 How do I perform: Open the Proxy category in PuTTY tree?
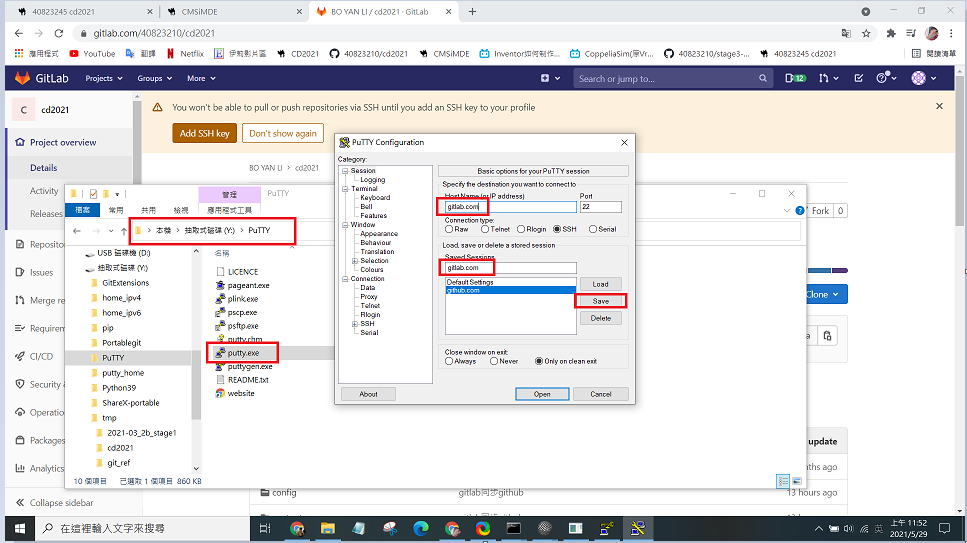click(369, 297)
